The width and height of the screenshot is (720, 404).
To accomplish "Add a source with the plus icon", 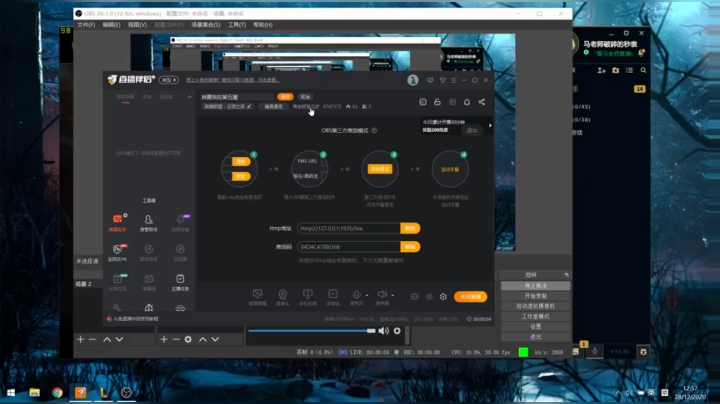I will click(164, 339).
